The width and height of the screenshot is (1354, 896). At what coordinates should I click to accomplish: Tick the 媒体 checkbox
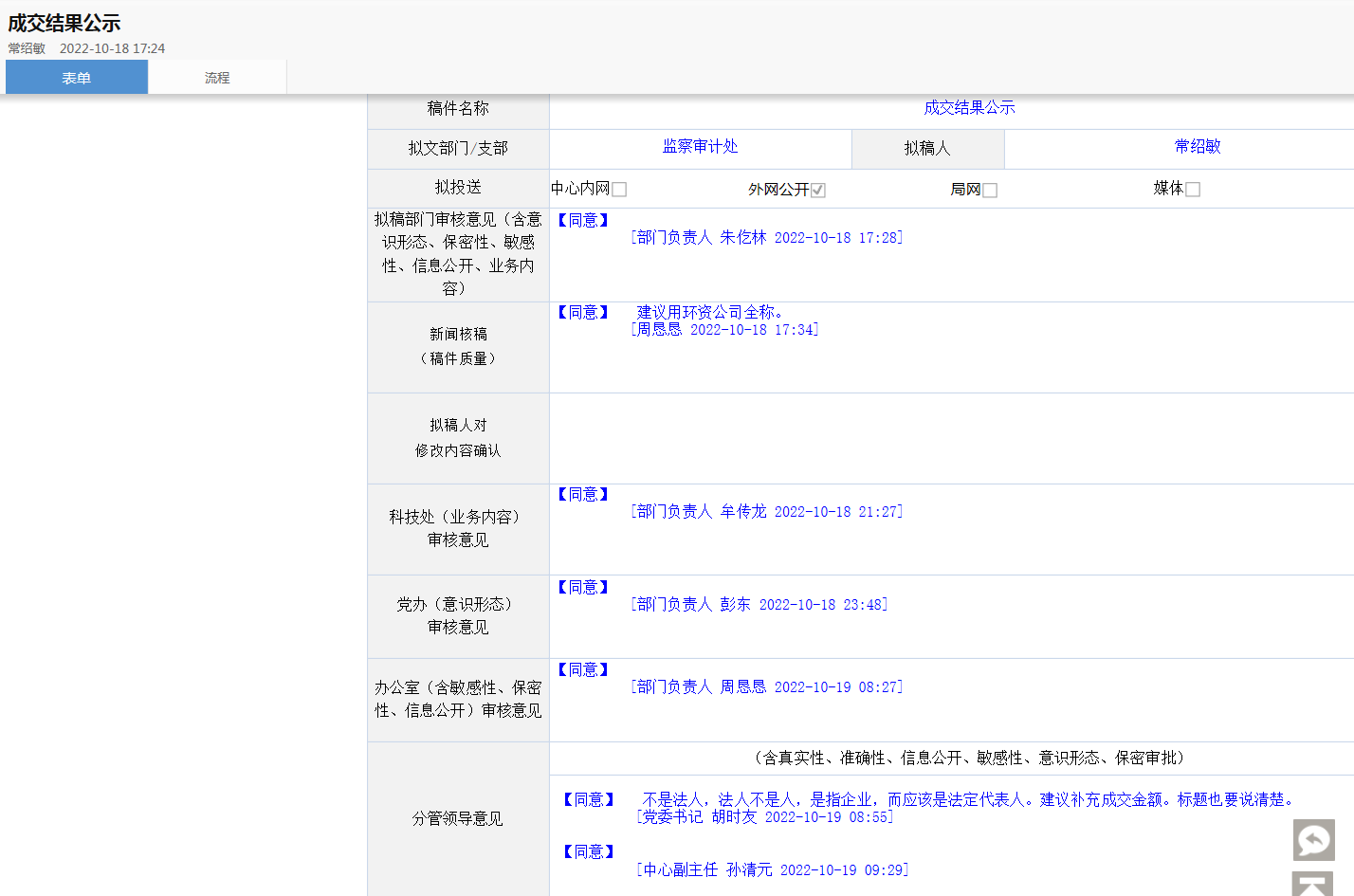pos(1193,190)
